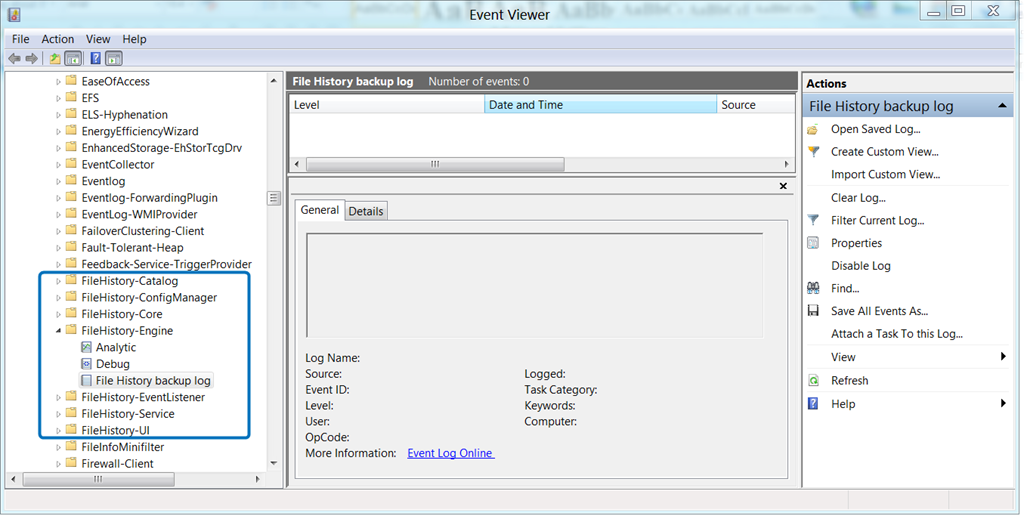Viewport: 1024px width, 519px height.
Task: Sort by the Date and Time column header
Action: coord(600,104)
